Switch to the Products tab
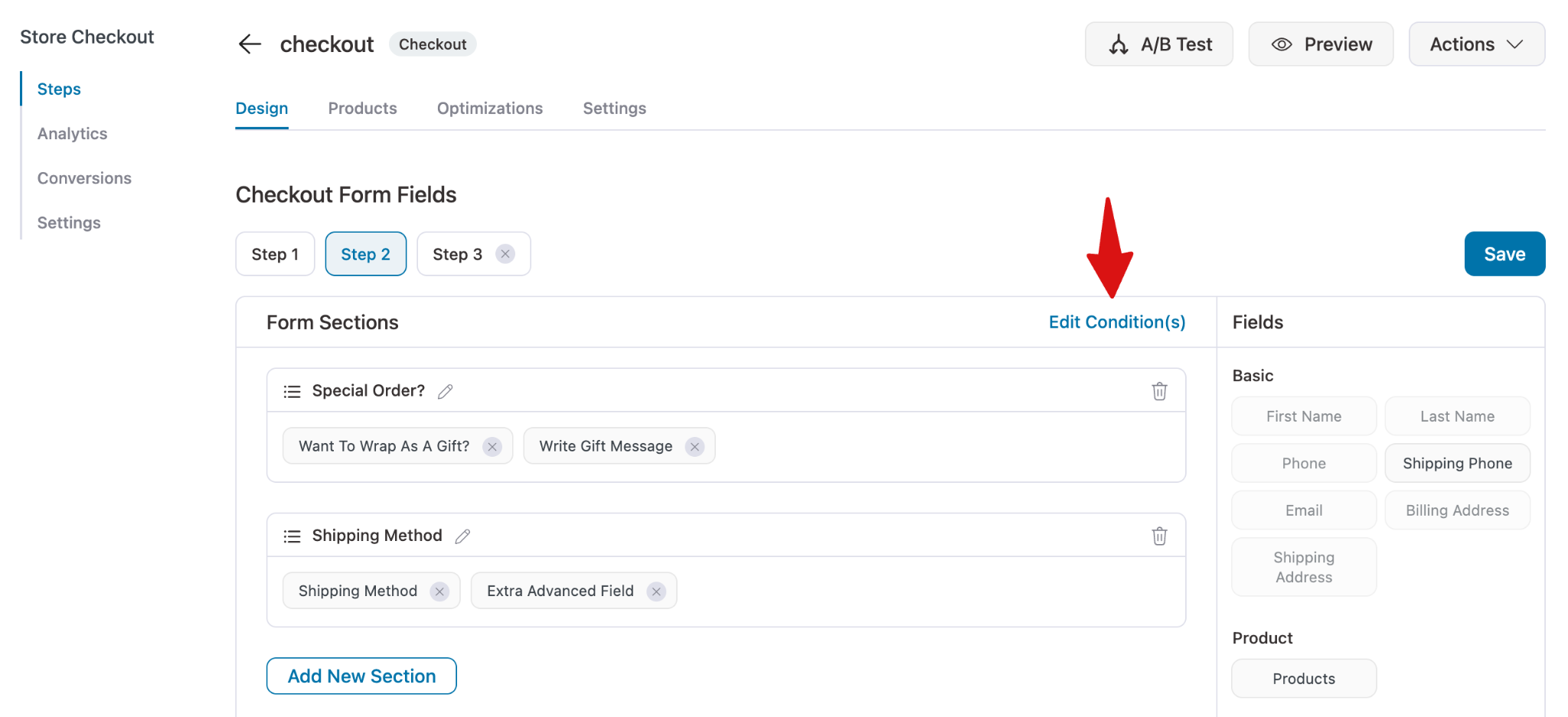 pyautogui.click(x=362, y=109)
